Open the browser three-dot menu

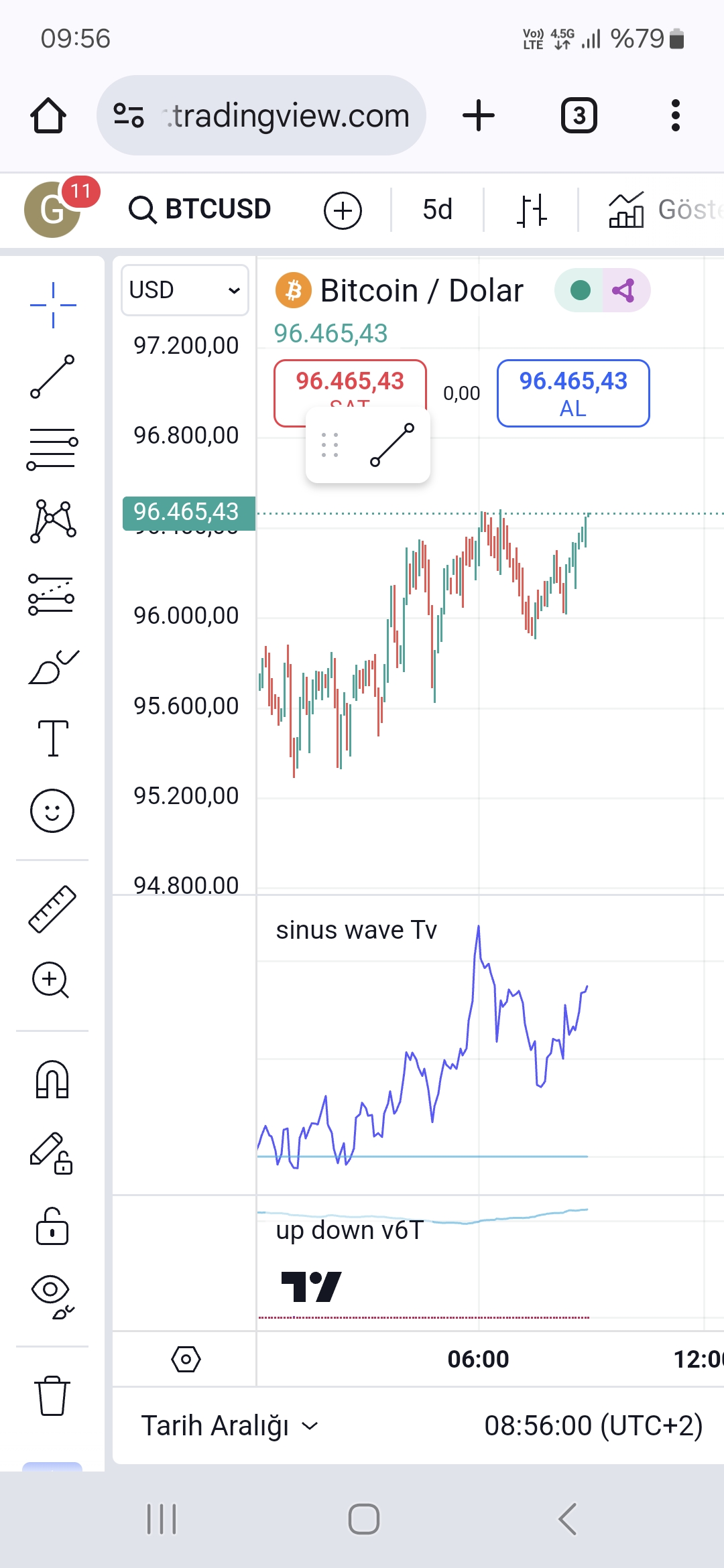pos(675,115)
